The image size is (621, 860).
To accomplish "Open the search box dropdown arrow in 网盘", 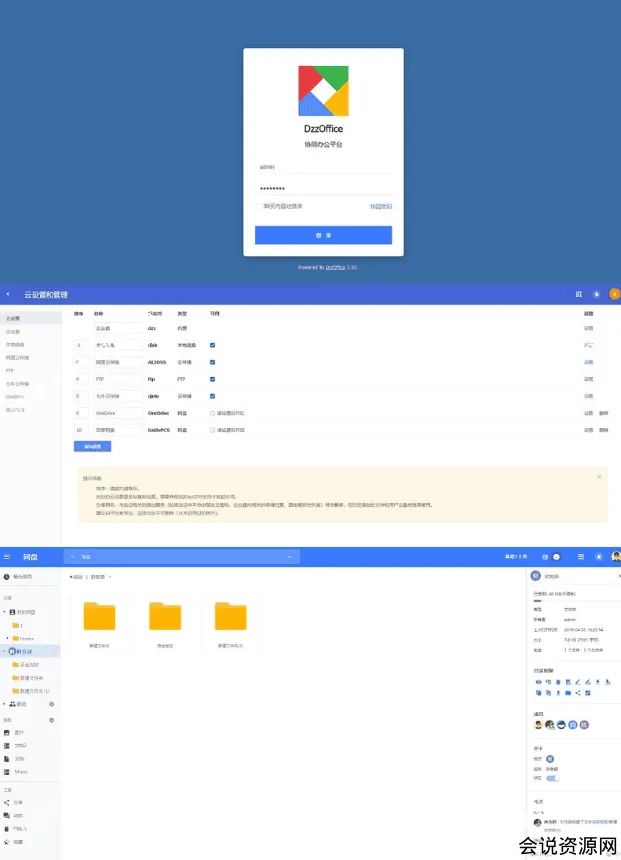I will (x=290, y=557).
